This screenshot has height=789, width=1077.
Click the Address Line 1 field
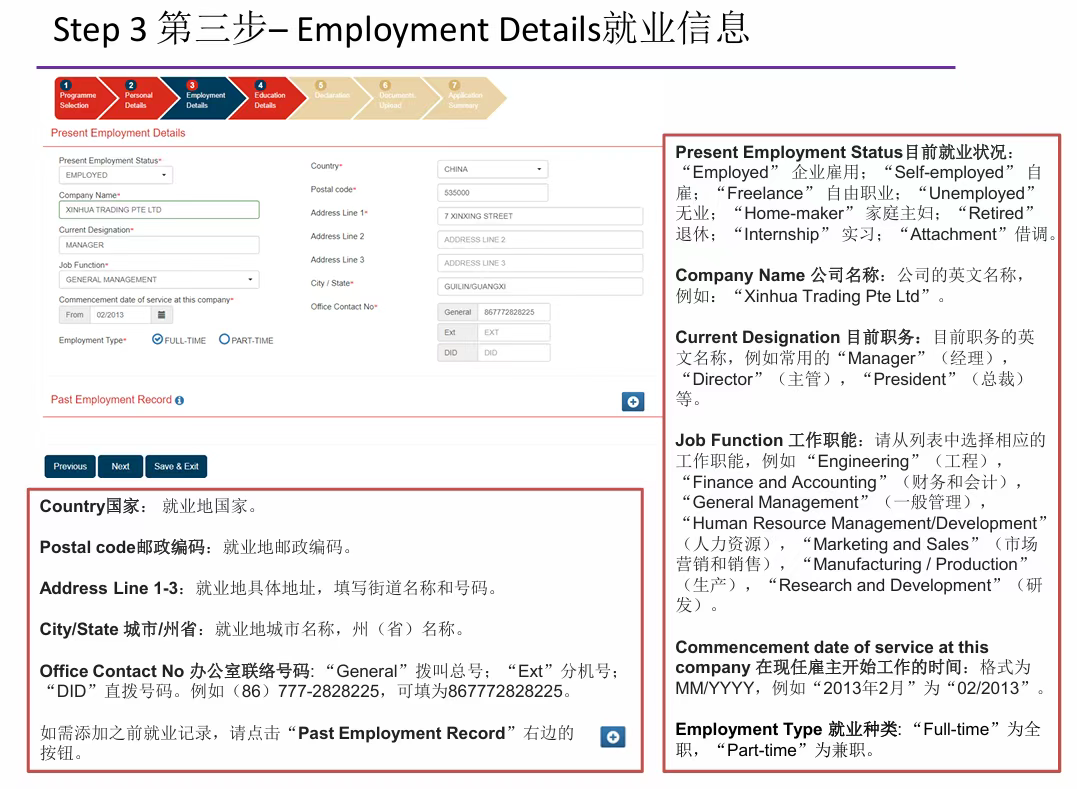540,216
